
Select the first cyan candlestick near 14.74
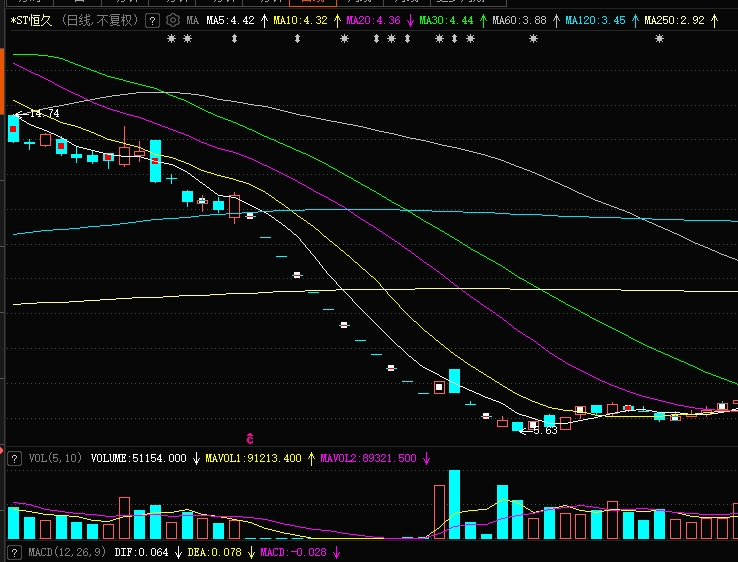point(14,128)
